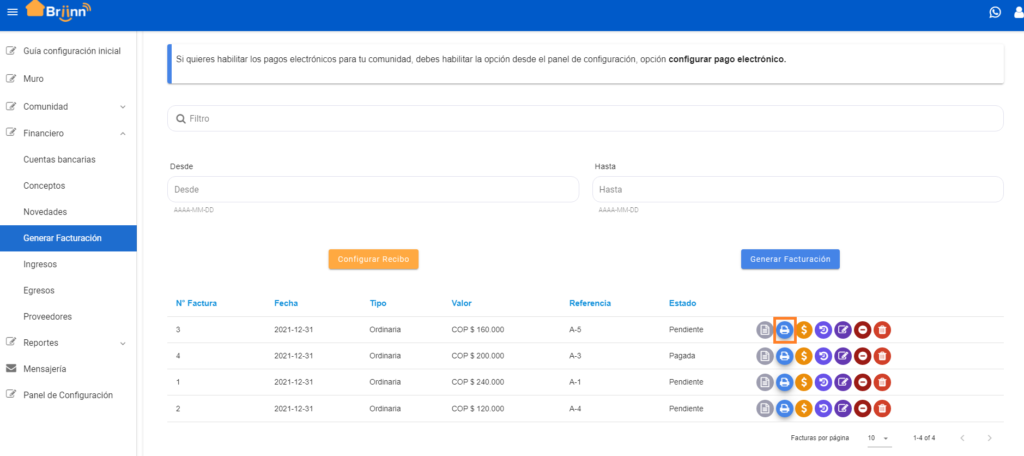Open the hamburger menu icon

tap(12, 12)
